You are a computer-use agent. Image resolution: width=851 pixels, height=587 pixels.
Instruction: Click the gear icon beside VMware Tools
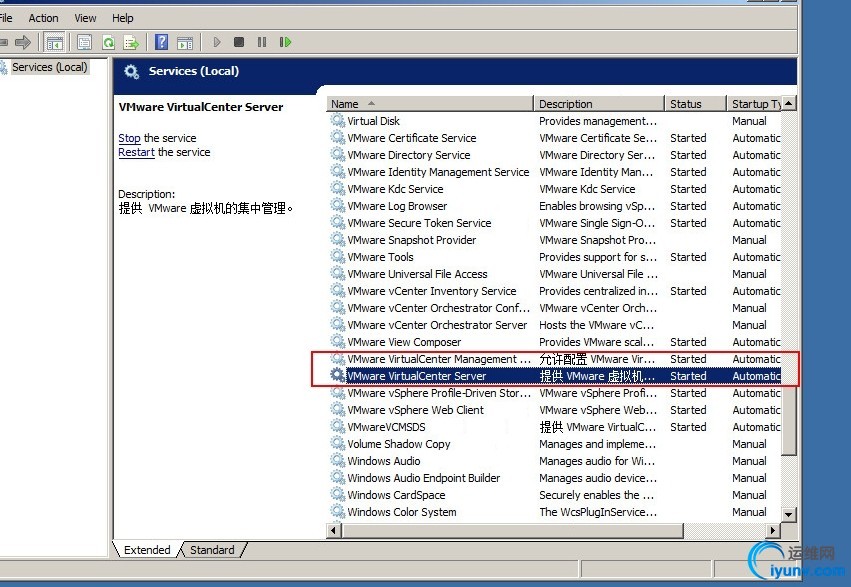338,257
